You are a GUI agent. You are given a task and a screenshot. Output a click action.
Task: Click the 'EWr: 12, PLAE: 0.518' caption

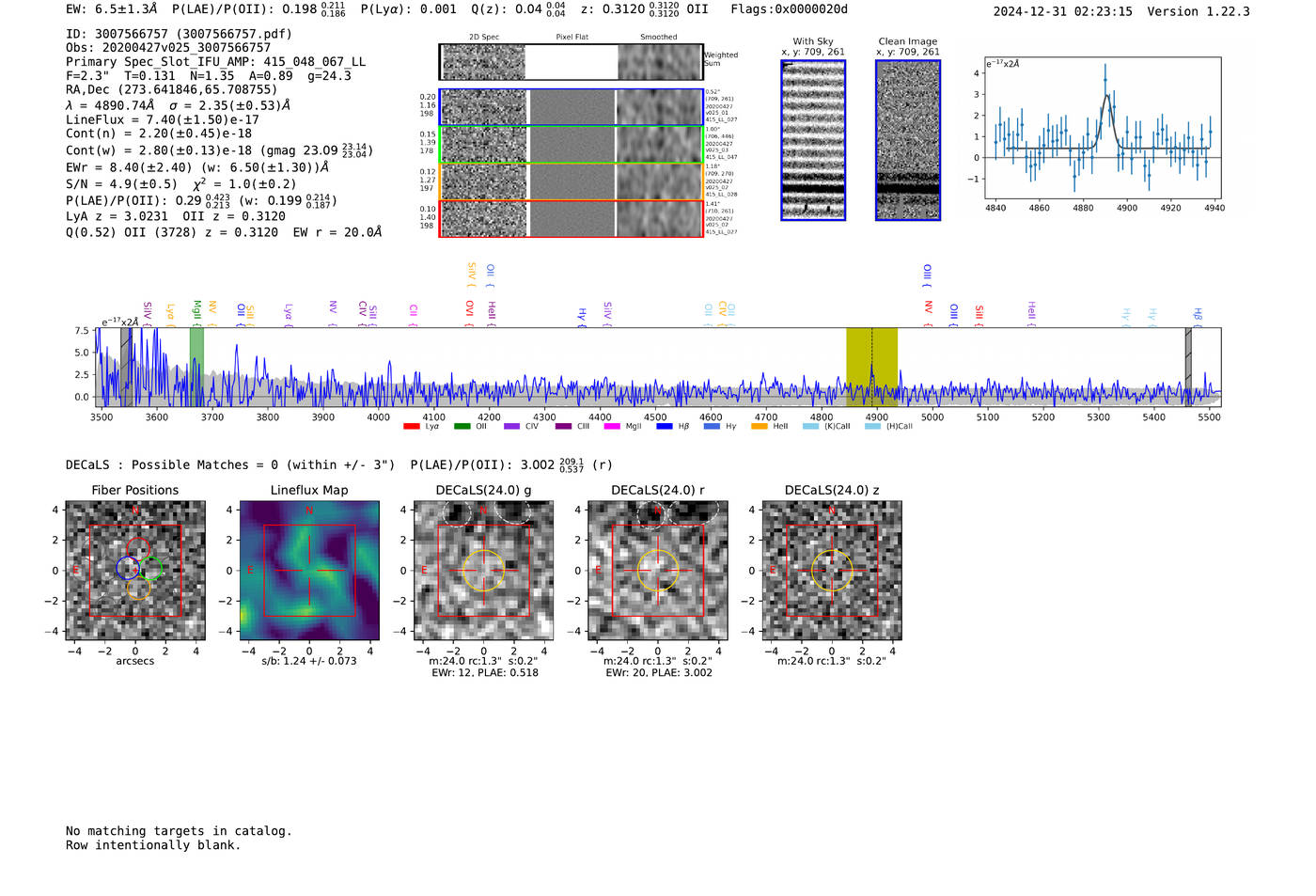[x=485, y=673]
